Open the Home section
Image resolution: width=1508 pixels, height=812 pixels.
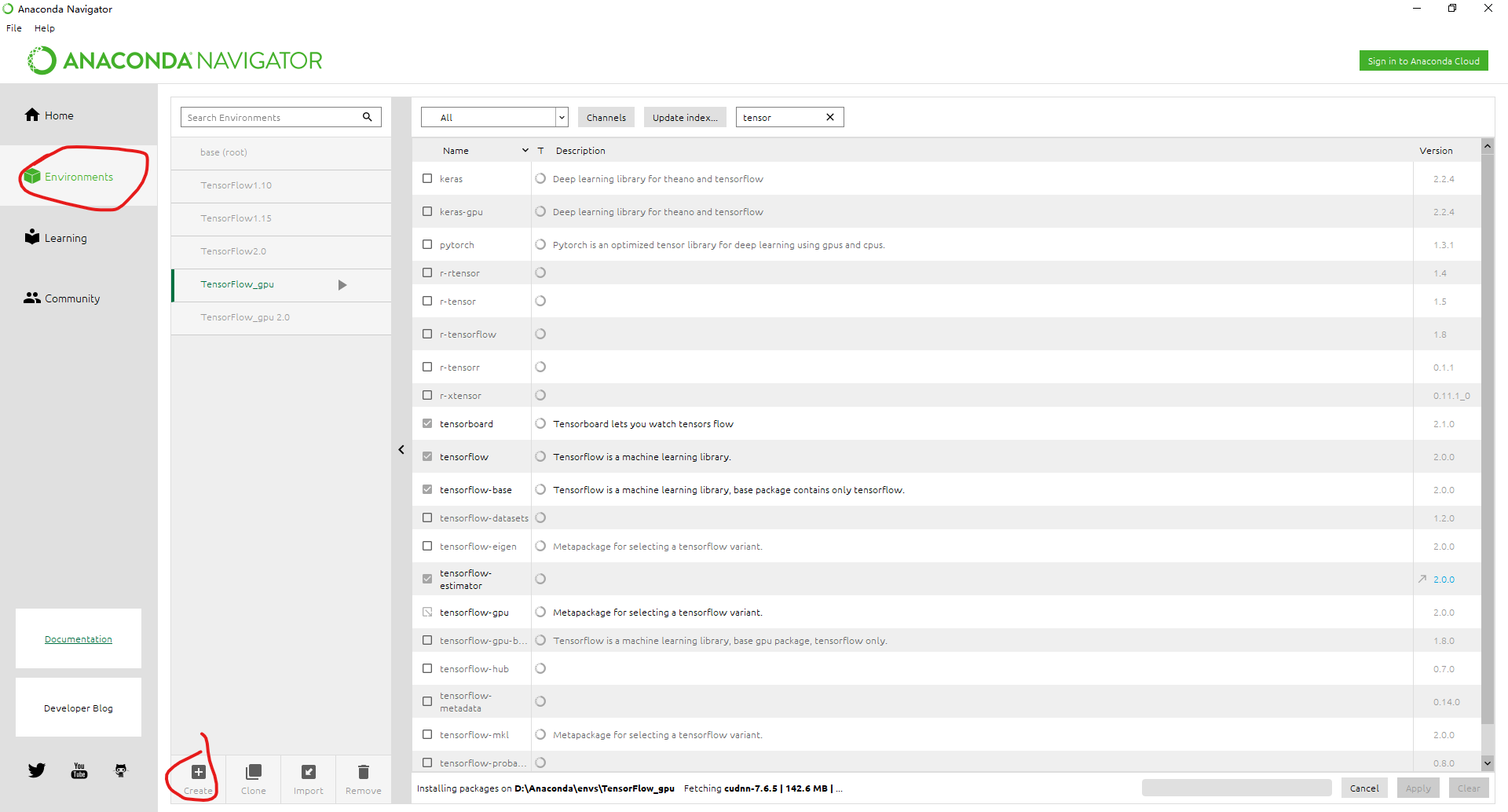(79, 115)
